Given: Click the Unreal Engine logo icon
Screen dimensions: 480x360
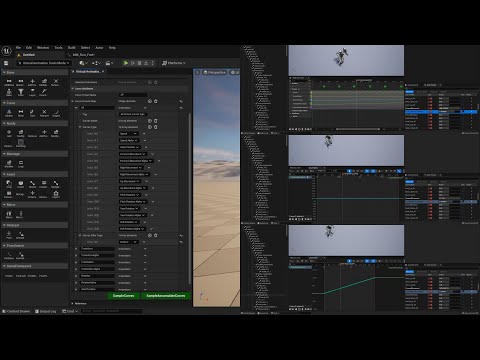Looking at the screenshot, I should pyautogui.click(x=7, y=51).
